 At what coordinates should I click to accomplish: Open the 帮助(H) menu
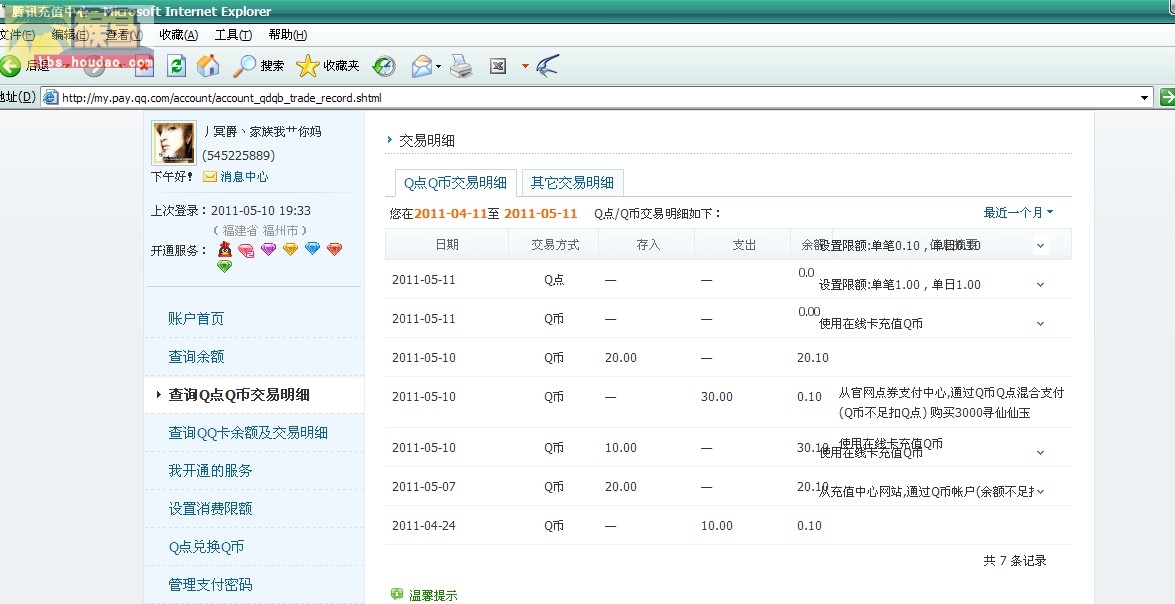288,34
